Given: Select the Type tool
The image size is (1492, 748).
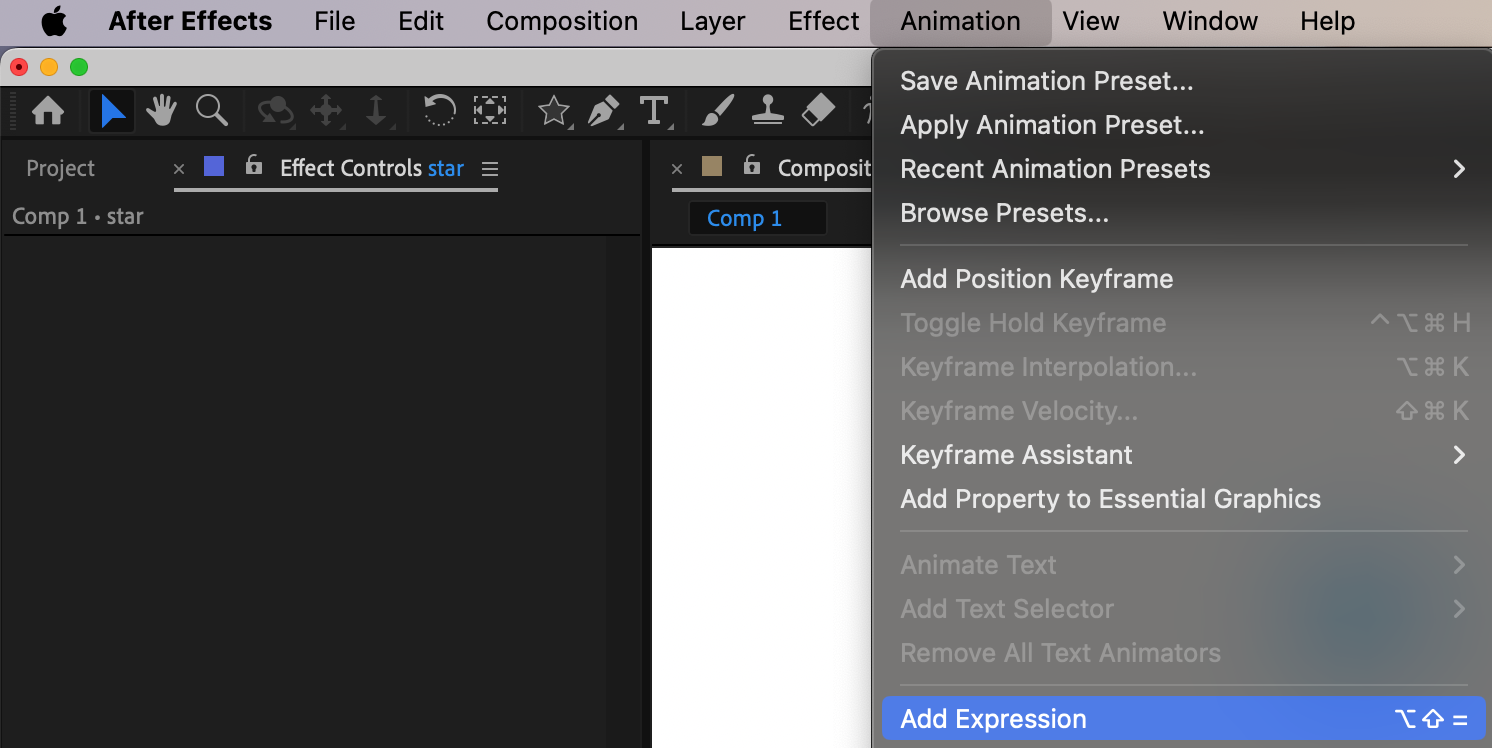Looking at the screenshot, I should click(654, 111).
